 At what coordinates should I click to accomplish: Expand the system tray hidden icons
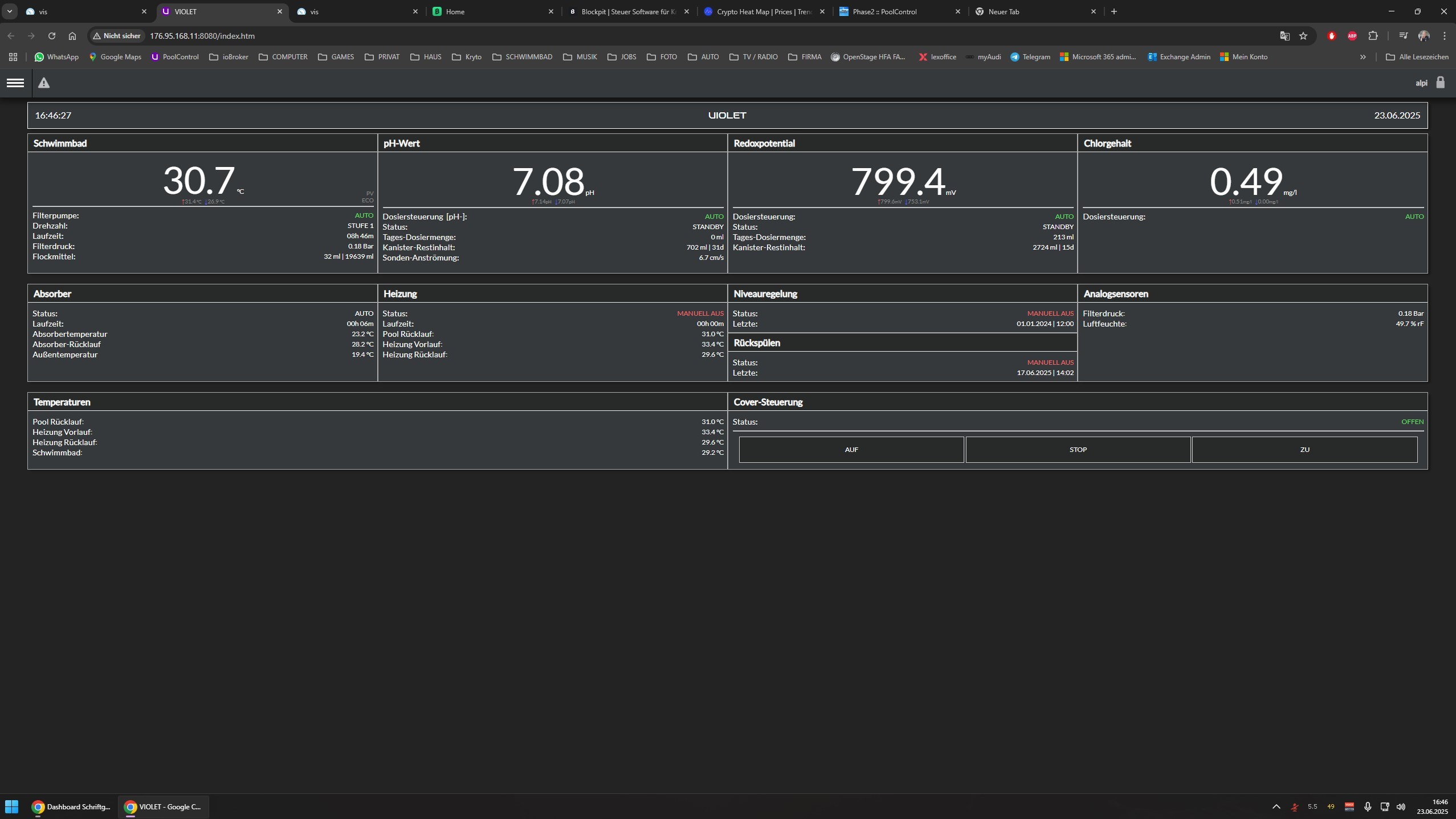pos(1276,806)
